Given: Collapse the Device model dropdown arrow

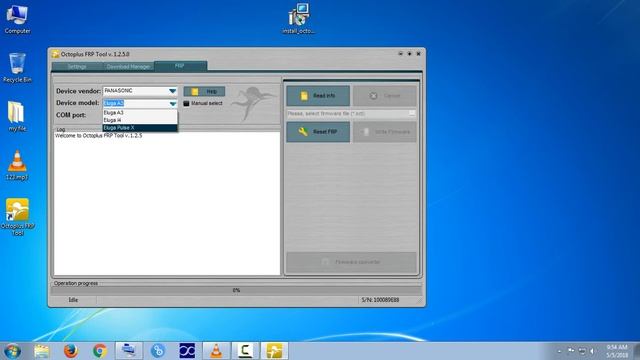Looking at the screenshot, I should point(173,104).
